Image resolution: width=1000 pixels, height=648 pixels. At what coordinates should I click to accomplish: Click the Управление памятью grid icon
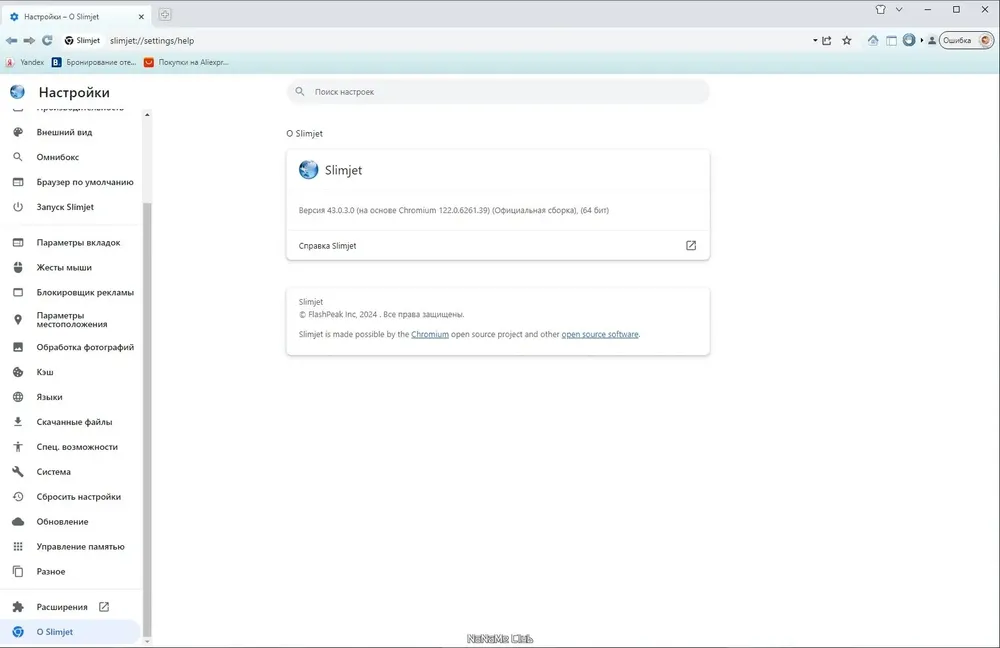pyautogui.click(x=18, y=546)
